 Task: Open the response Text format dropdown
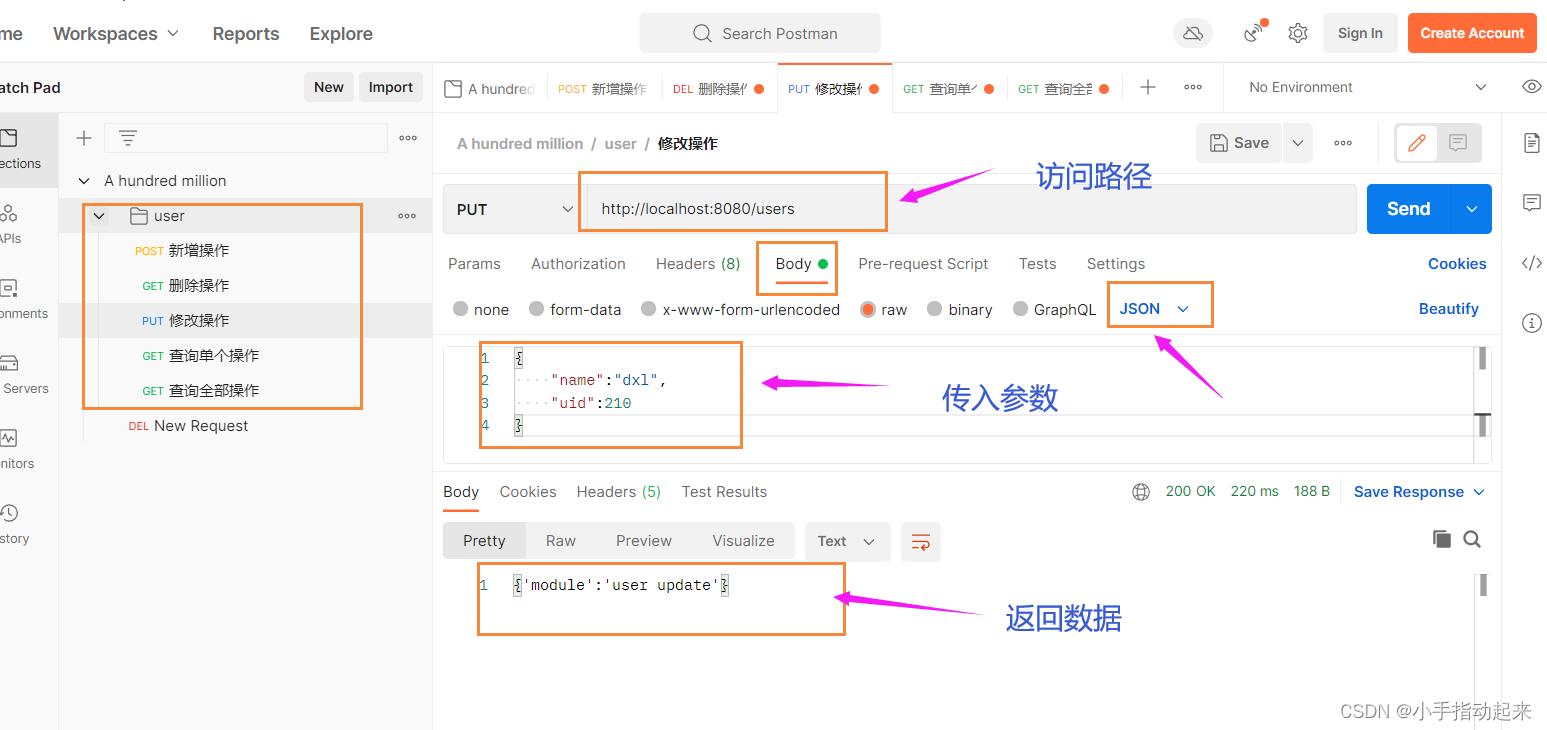tap(846, 541)
